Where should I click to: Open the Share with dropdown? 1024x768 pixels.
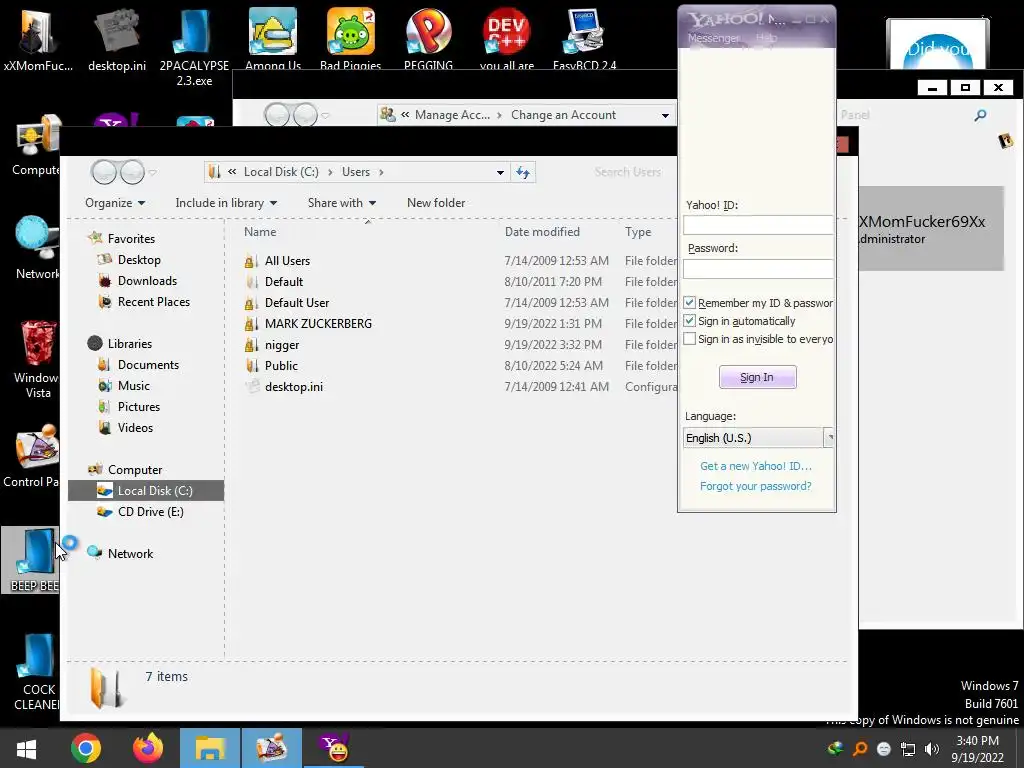coord(342,203)
